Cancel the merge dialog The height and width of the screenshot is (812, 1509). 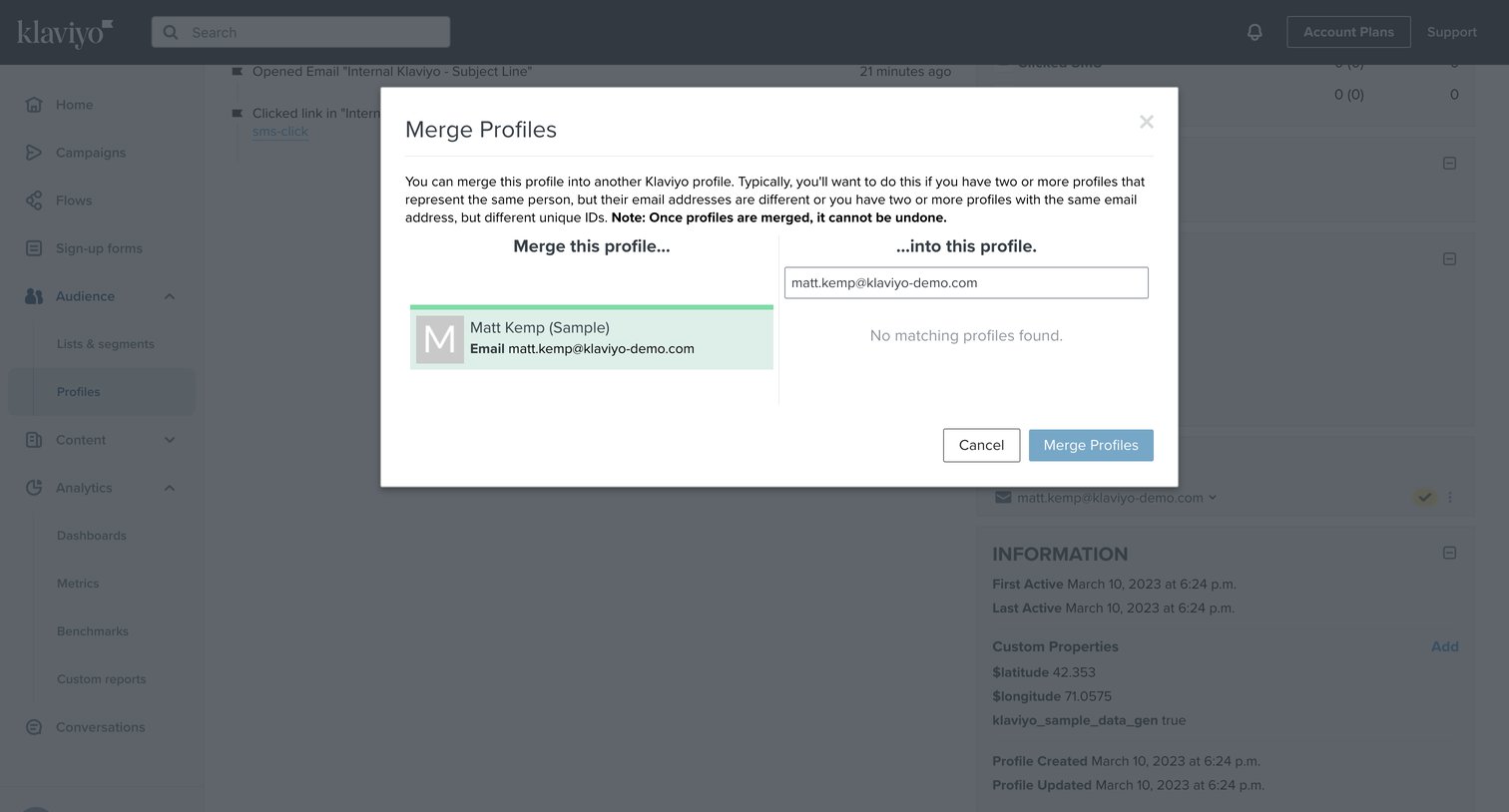point(981,445)
